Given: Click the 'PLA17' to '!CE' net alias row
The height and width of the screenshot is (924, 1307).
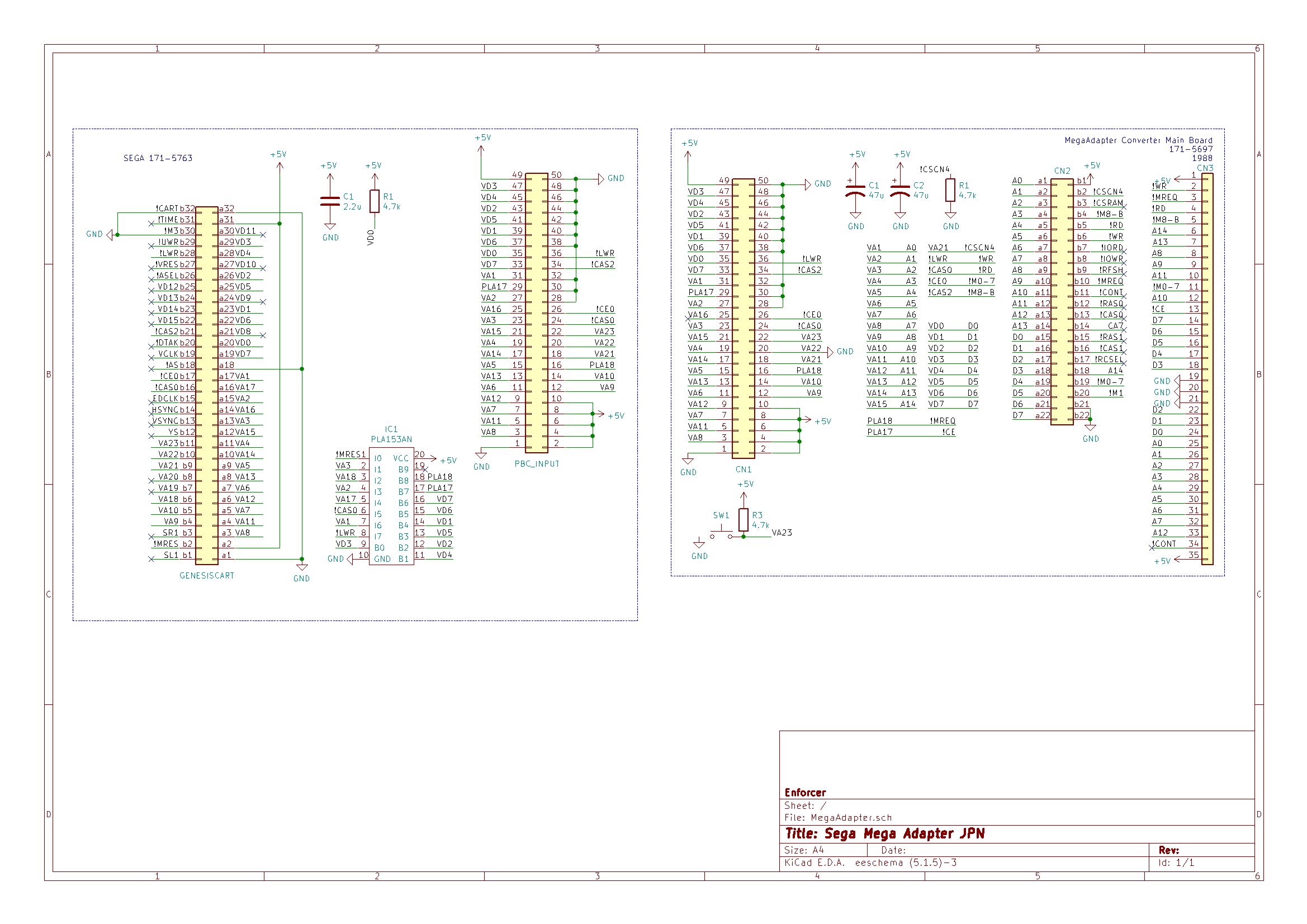Looking at the screenshot, I should click(911, 432).
